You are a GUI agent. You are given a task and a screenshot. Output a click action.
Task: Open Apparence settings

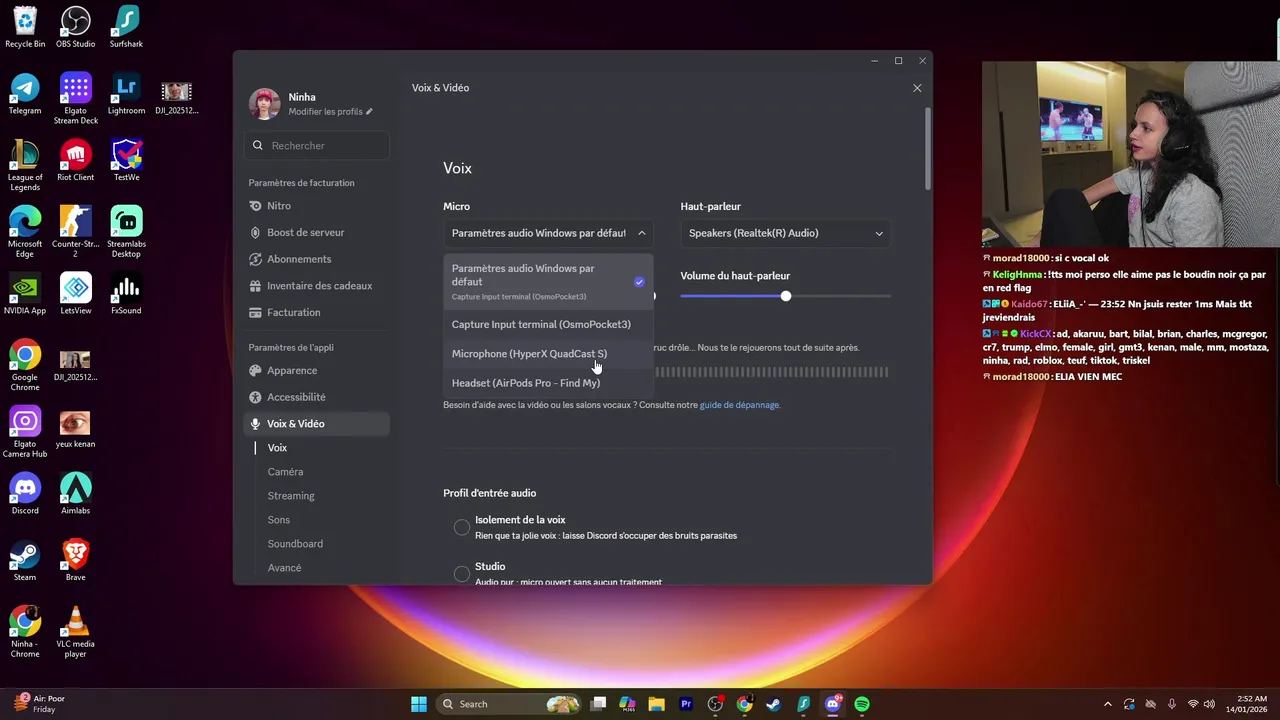(317, 370)
